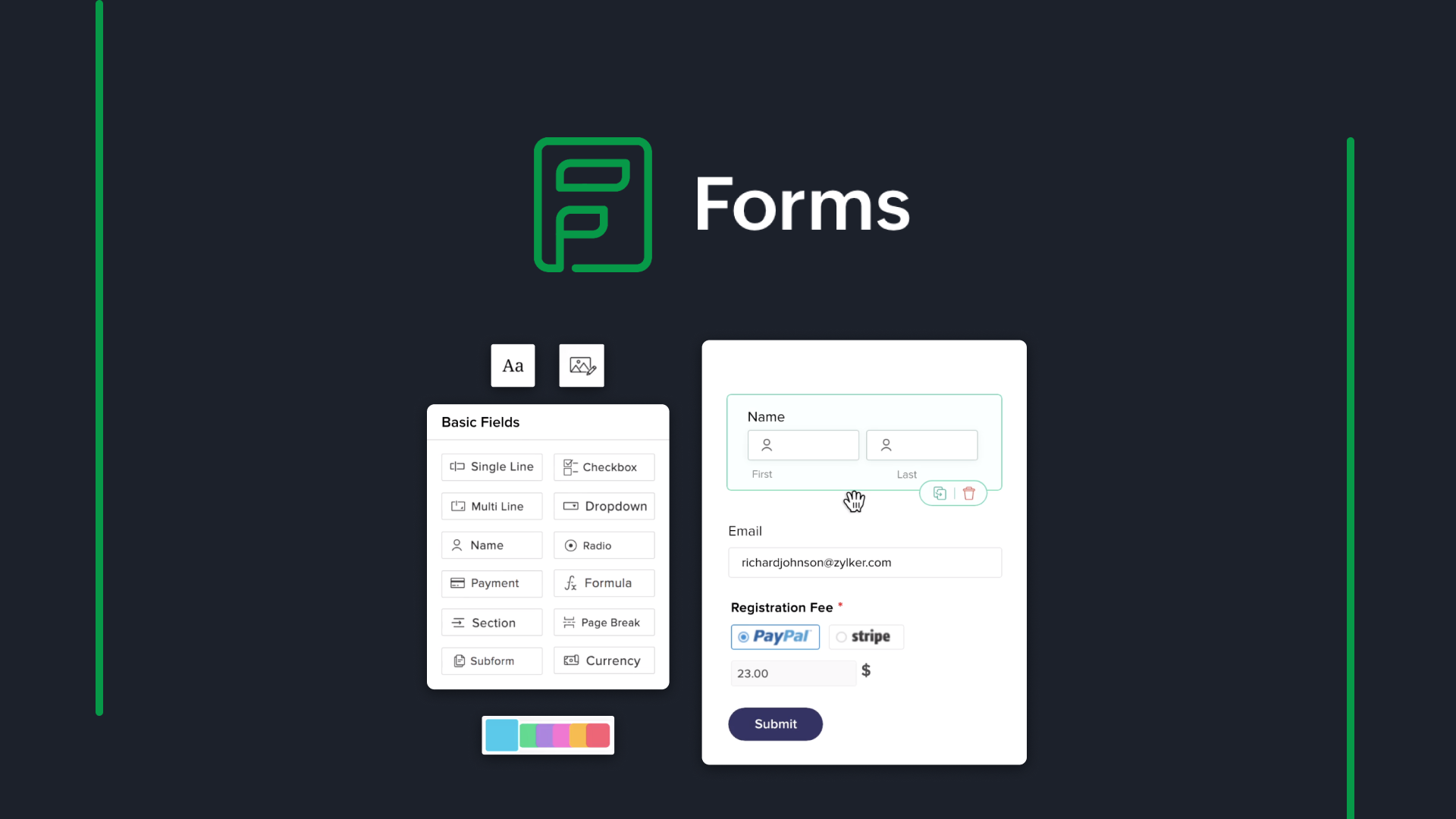Toggle the Section field option
Viewport: 1456px width, 819px height.
(492, 622)
